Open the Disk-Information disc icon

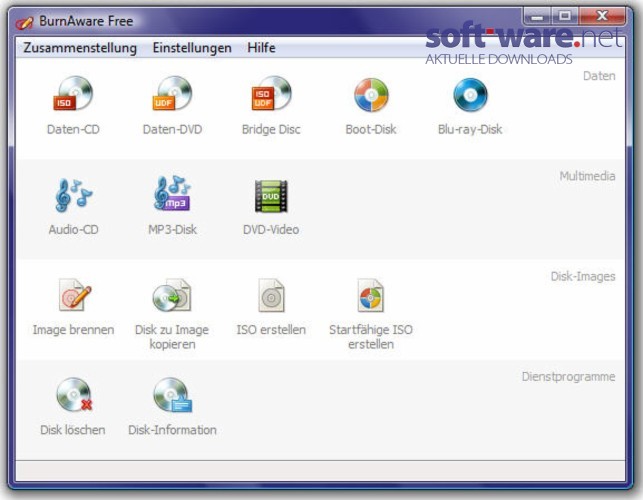pyautogui.click(x=172, y=395)
